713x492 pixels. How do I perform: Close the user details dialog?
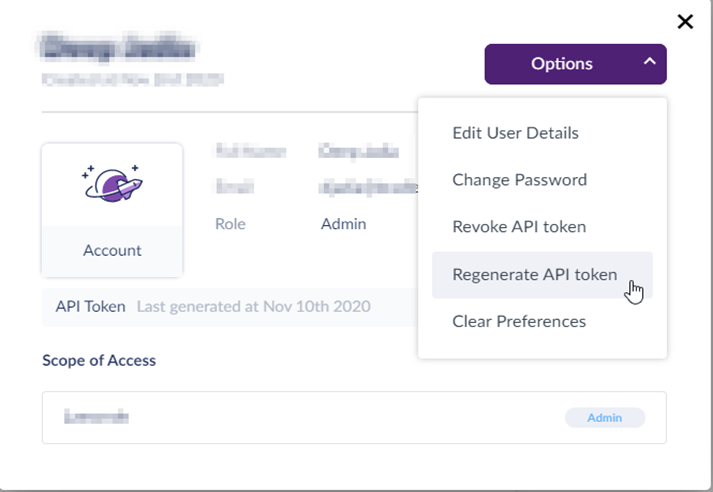[685, 21]
